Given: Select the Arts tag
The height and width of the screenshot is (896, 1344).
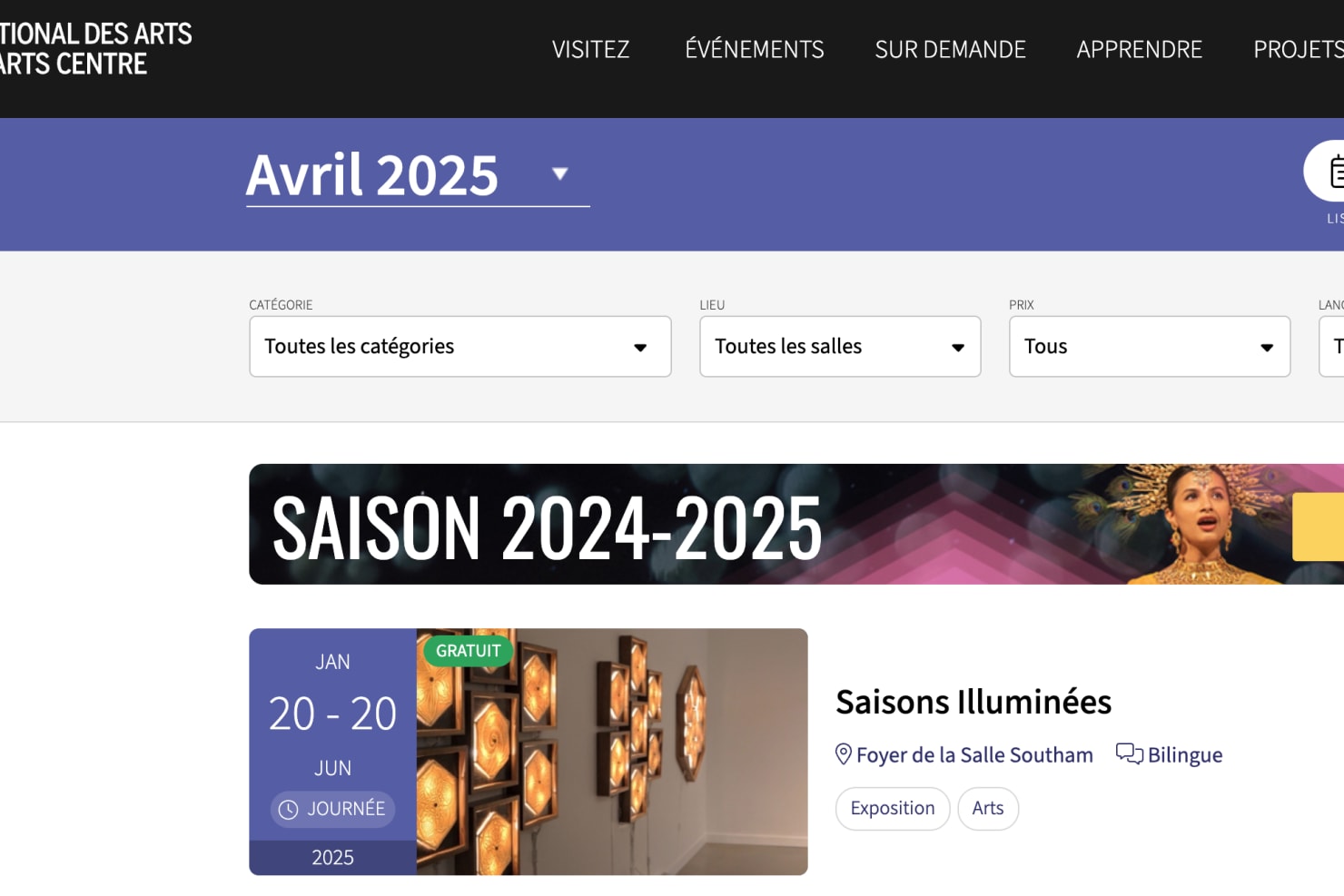Looking at the screenshot, I should (x=988, y=809).
